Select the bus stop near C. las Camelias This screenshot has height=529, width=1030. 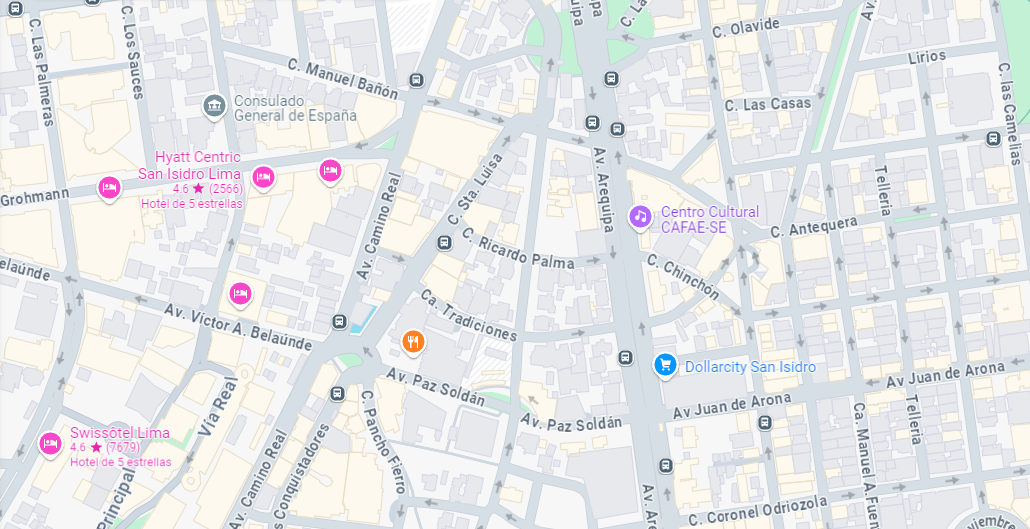993,139
